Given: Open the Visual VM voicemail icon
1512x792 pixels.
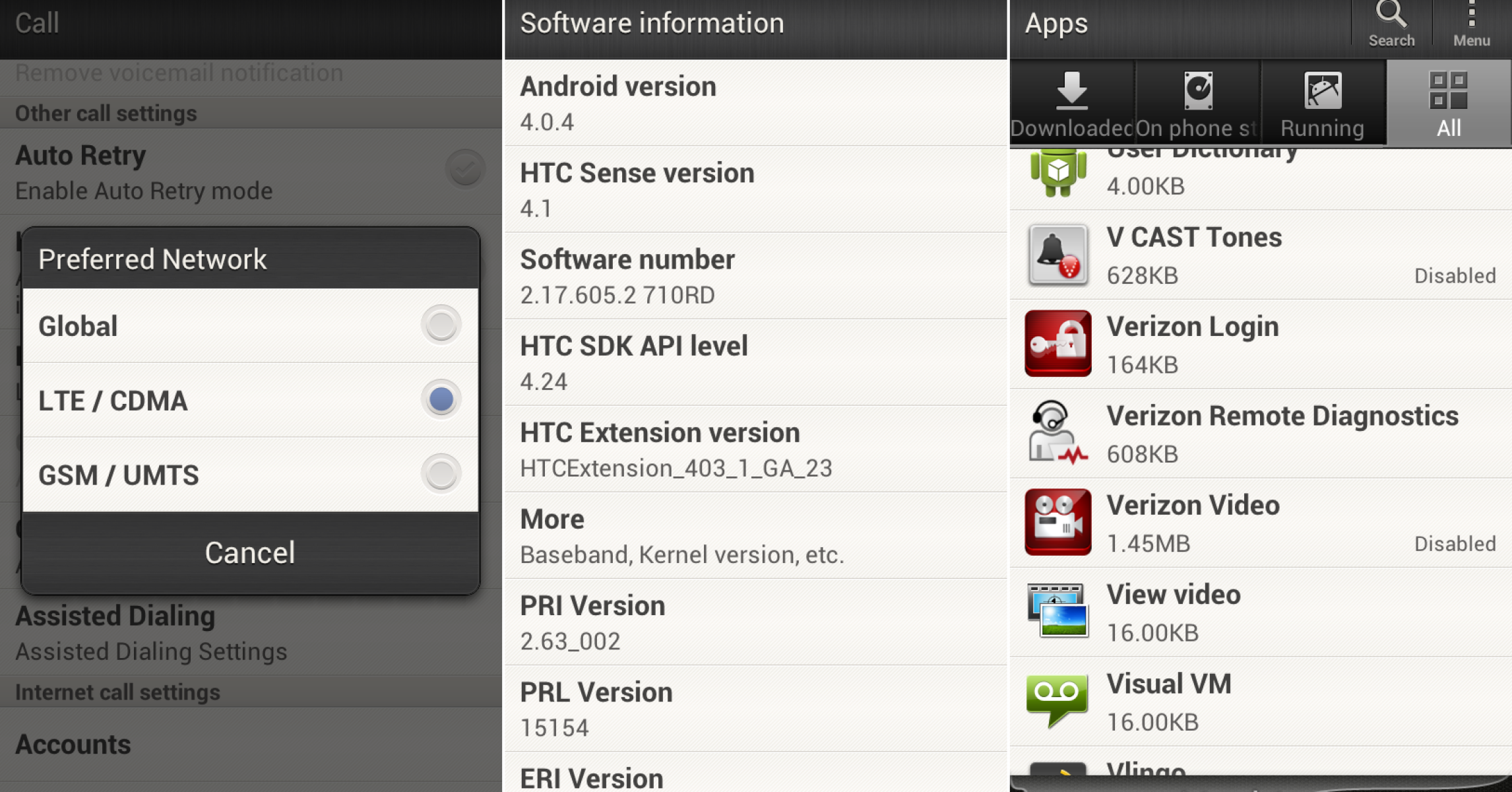Looking at the screenshot, I should point(1057,700).
